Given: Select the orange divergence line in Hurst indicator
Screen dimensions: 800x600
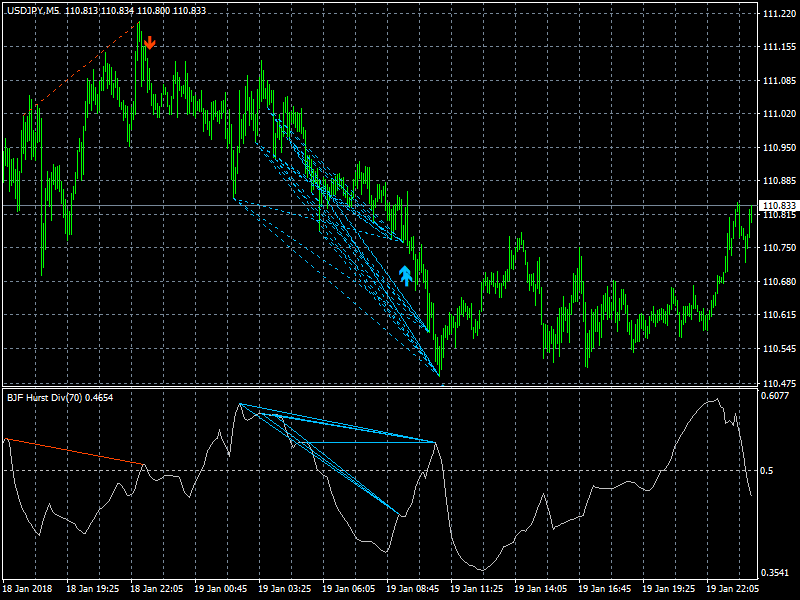Looking at the screenshot, I should coord(74,451).
